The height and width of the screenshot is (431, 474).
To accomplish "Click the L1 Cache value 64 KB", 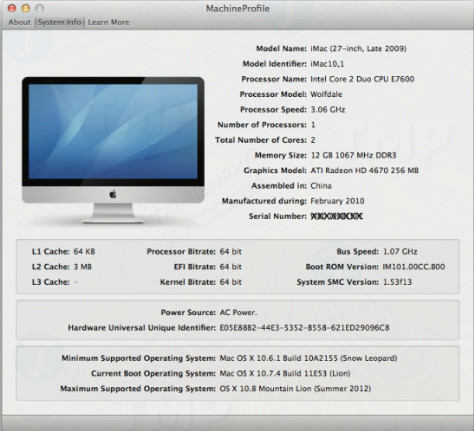I will pyautogui.click(x=84, y=252).
